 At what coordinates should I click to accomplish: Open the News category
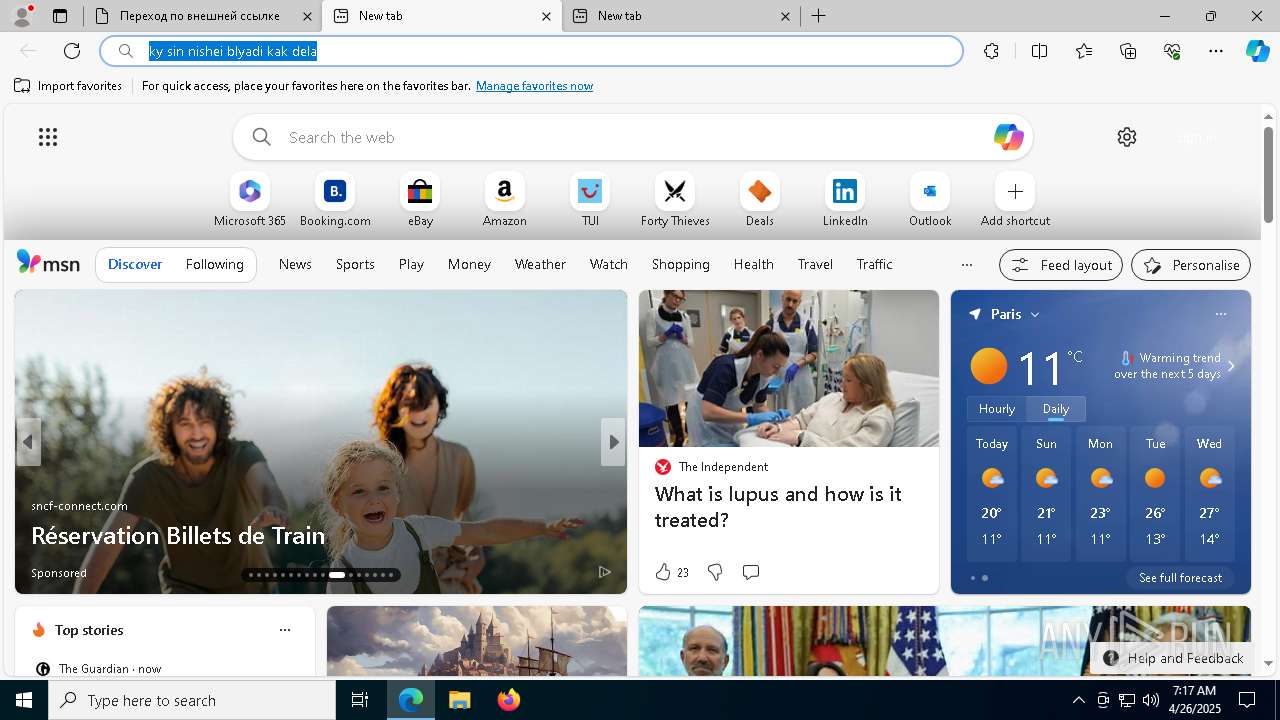click(x=295, y=264)
